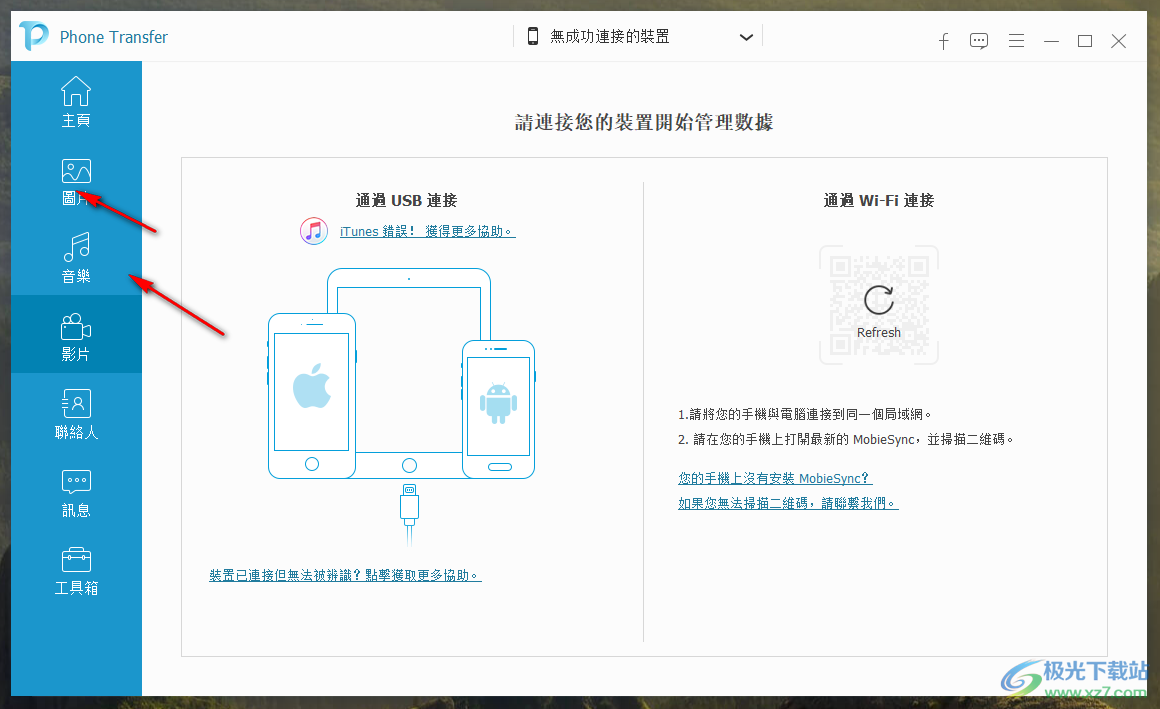
Task: Expand the 無成功連接的裝置 device dropdown
Action: click(x=746, y=36)
